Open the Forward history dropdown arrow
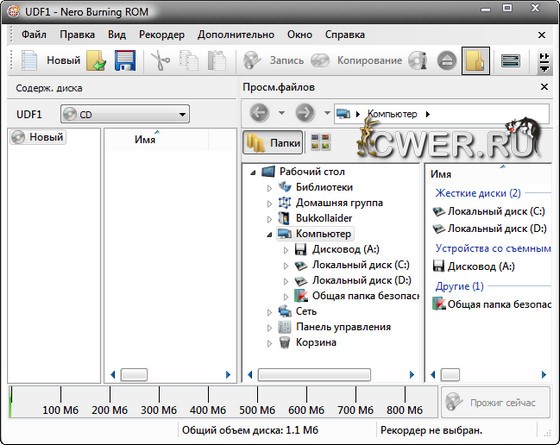The image size is (560, 445). pyautogui.click(x=327, y=113)
